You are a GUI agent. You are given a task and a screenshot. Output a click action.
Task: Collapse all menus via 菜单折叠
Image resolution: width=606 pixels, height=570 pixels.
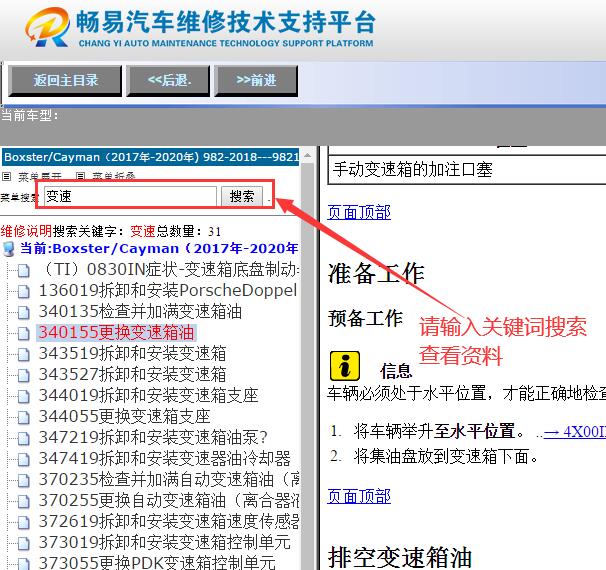point(114,177)
